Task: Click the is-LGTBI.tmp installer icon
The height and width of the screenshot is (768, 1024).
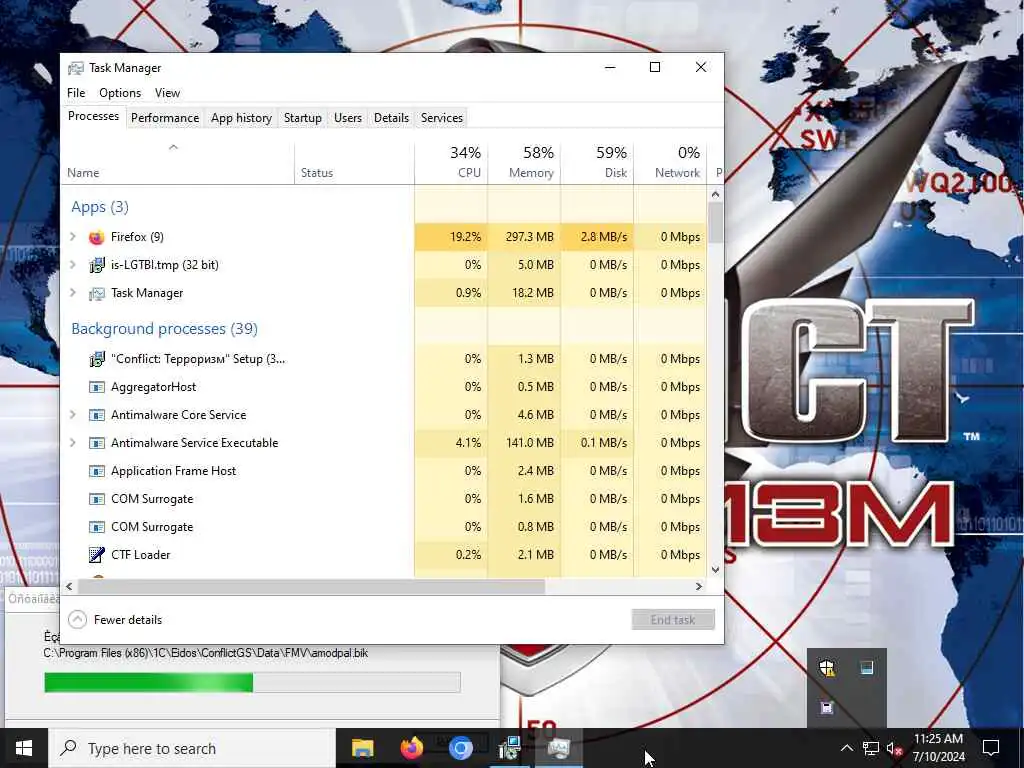Action: tap(97, 265)
